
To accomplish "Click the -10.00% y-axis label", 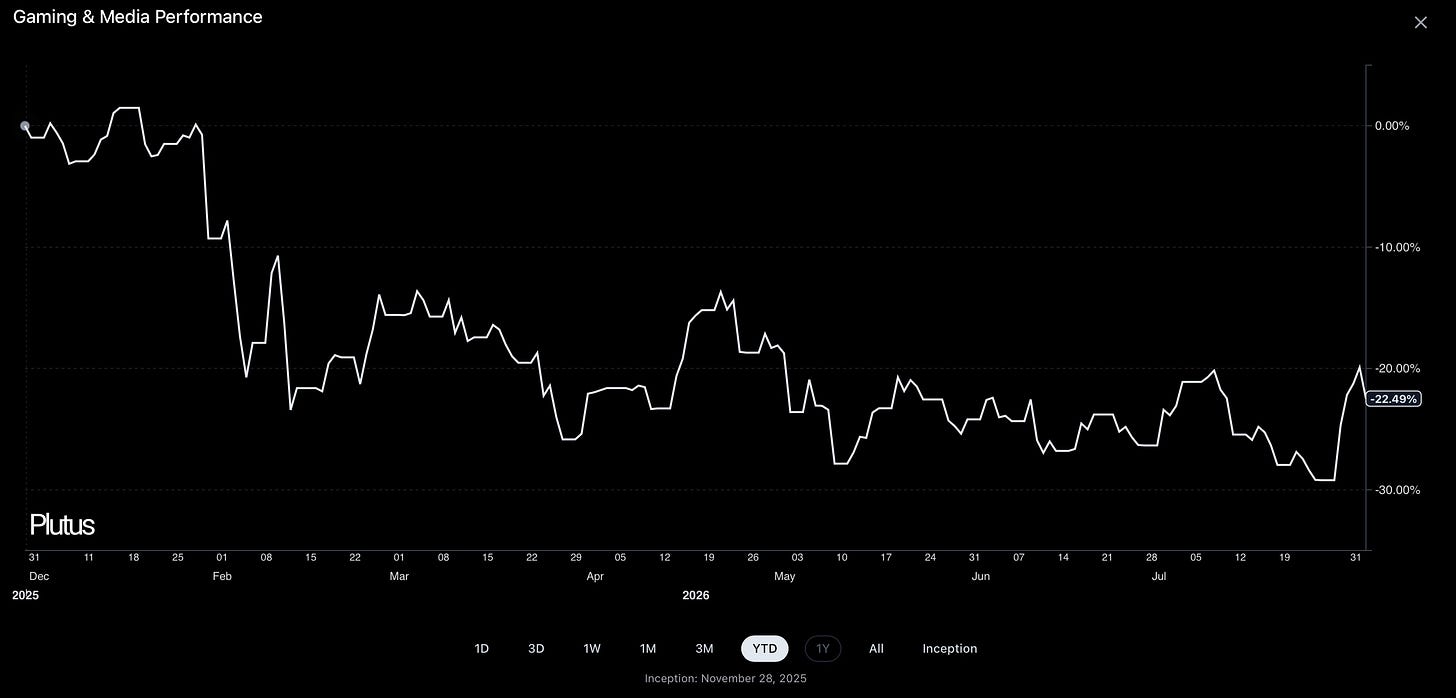I will pyautogui.click(x=1394, y=247).
